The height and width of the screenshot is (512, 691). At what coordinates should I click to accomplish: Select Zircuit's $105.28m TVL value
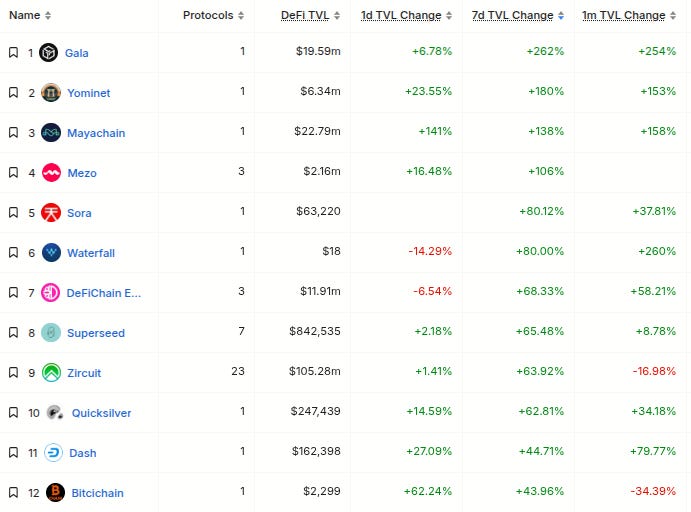pyautogui.click(x=315, y=371)
